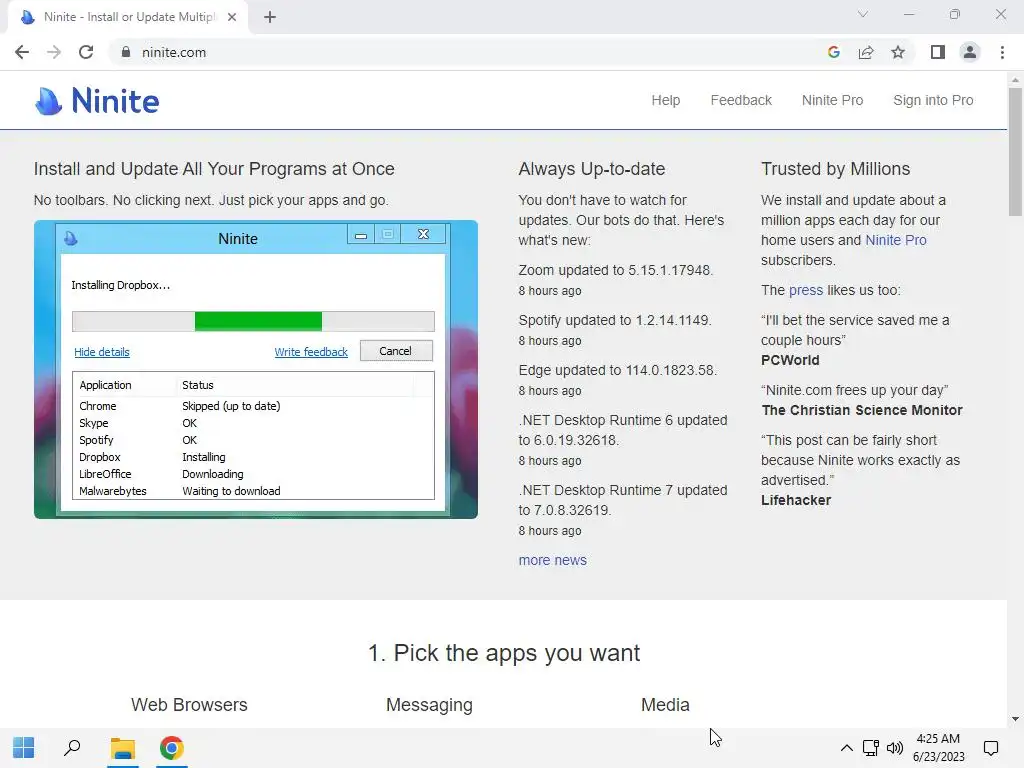1024x768 pixels.
Task: Click the 'PCWorld' attribution text
Action: tap(790, 360)
